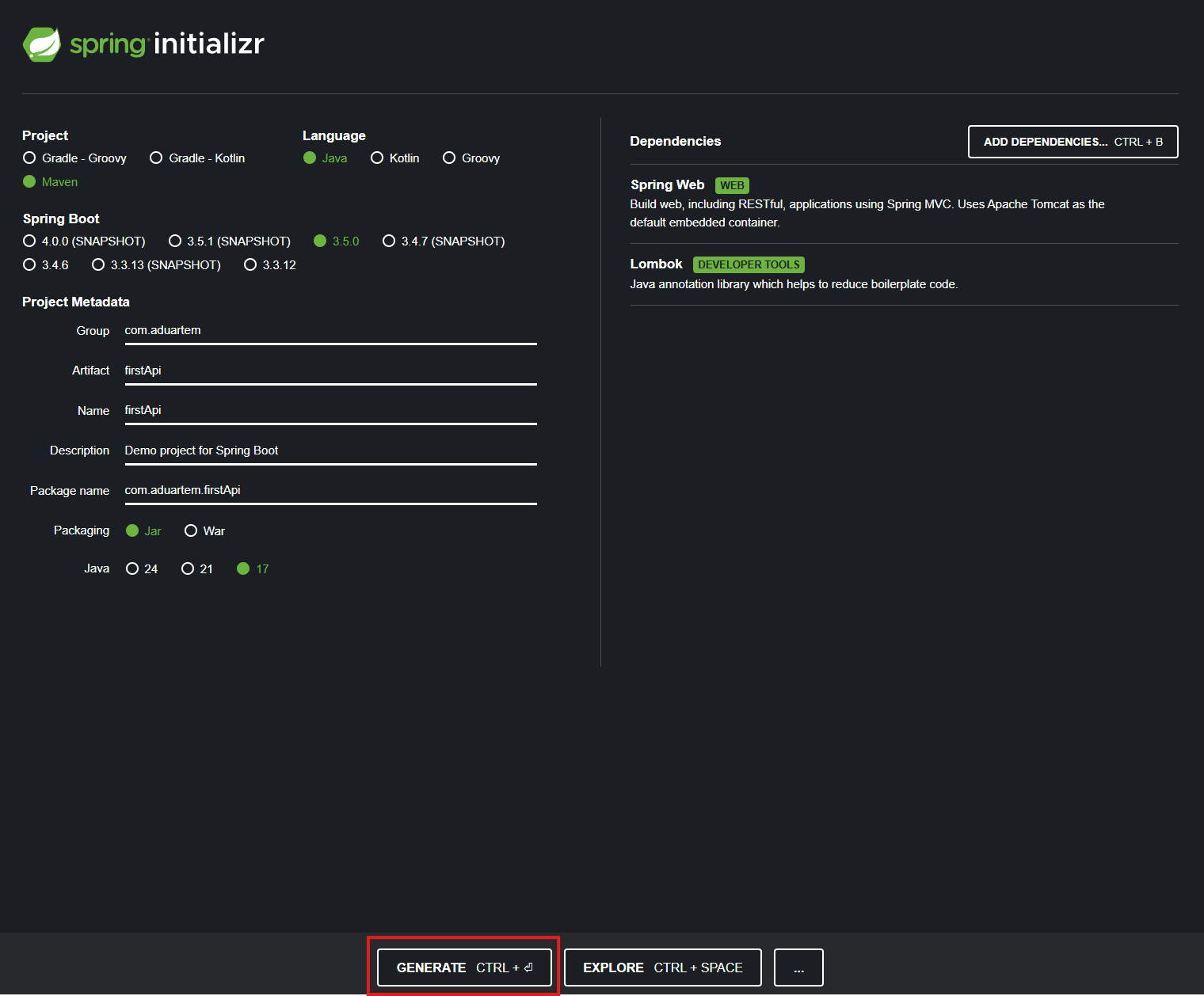The height and width of the screenshot is (996, 1204).
Task: Click the Lombok description text
Action: pyautogui.click(x=794, y=284)
